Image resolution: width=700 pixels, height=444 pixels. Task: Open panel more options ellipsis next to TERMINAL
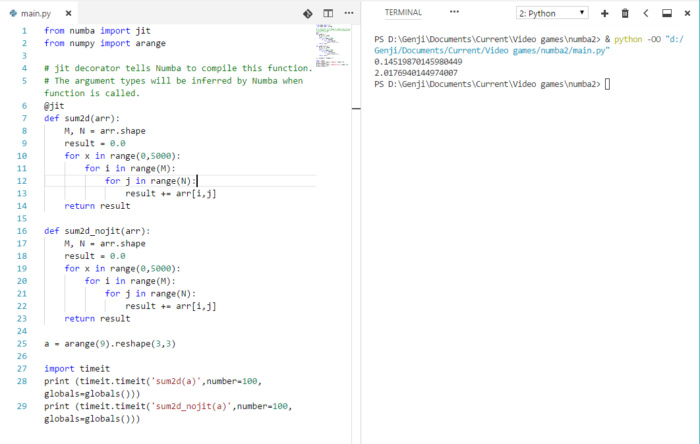[454, 12]
